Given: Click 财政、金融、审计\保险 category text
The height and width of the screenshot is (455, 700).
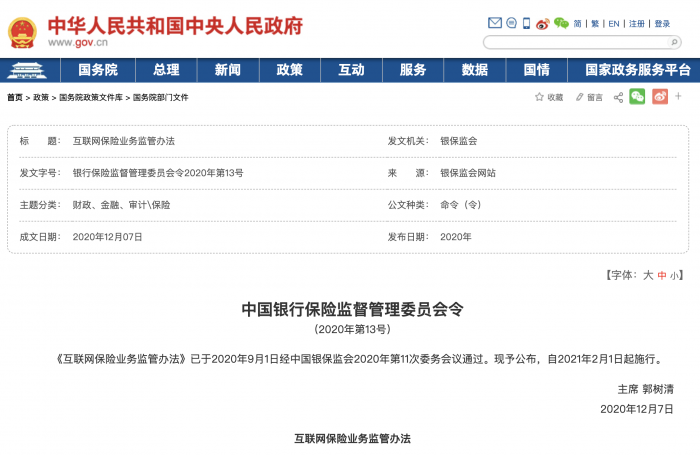Looking at the screenshot, I should click(x=121, y=205).
